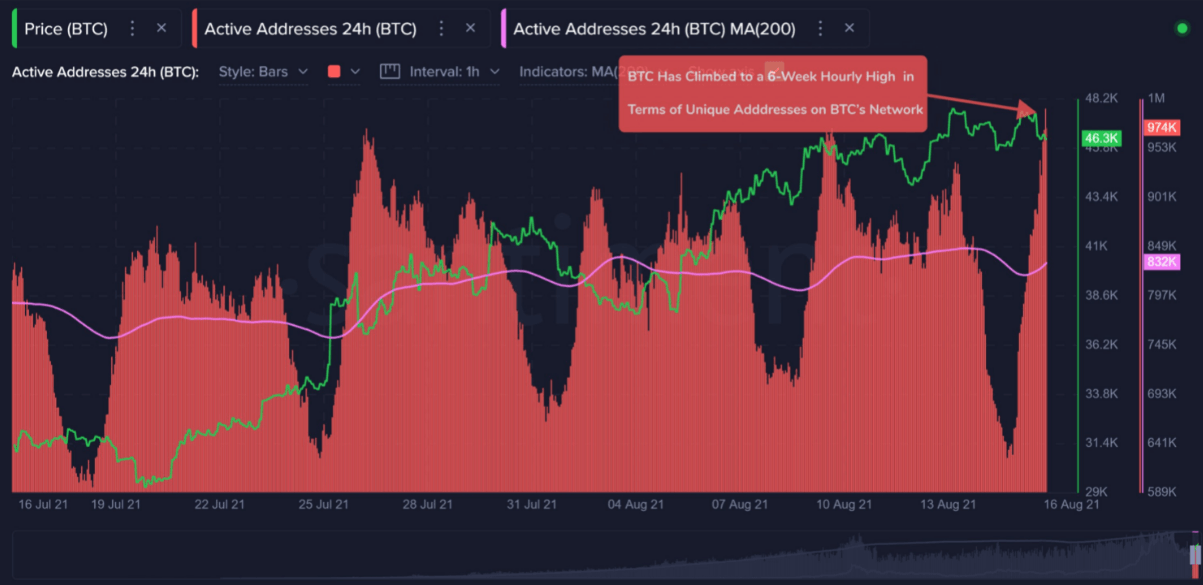Select the measure ruler icon near Interval

point(390,71)
